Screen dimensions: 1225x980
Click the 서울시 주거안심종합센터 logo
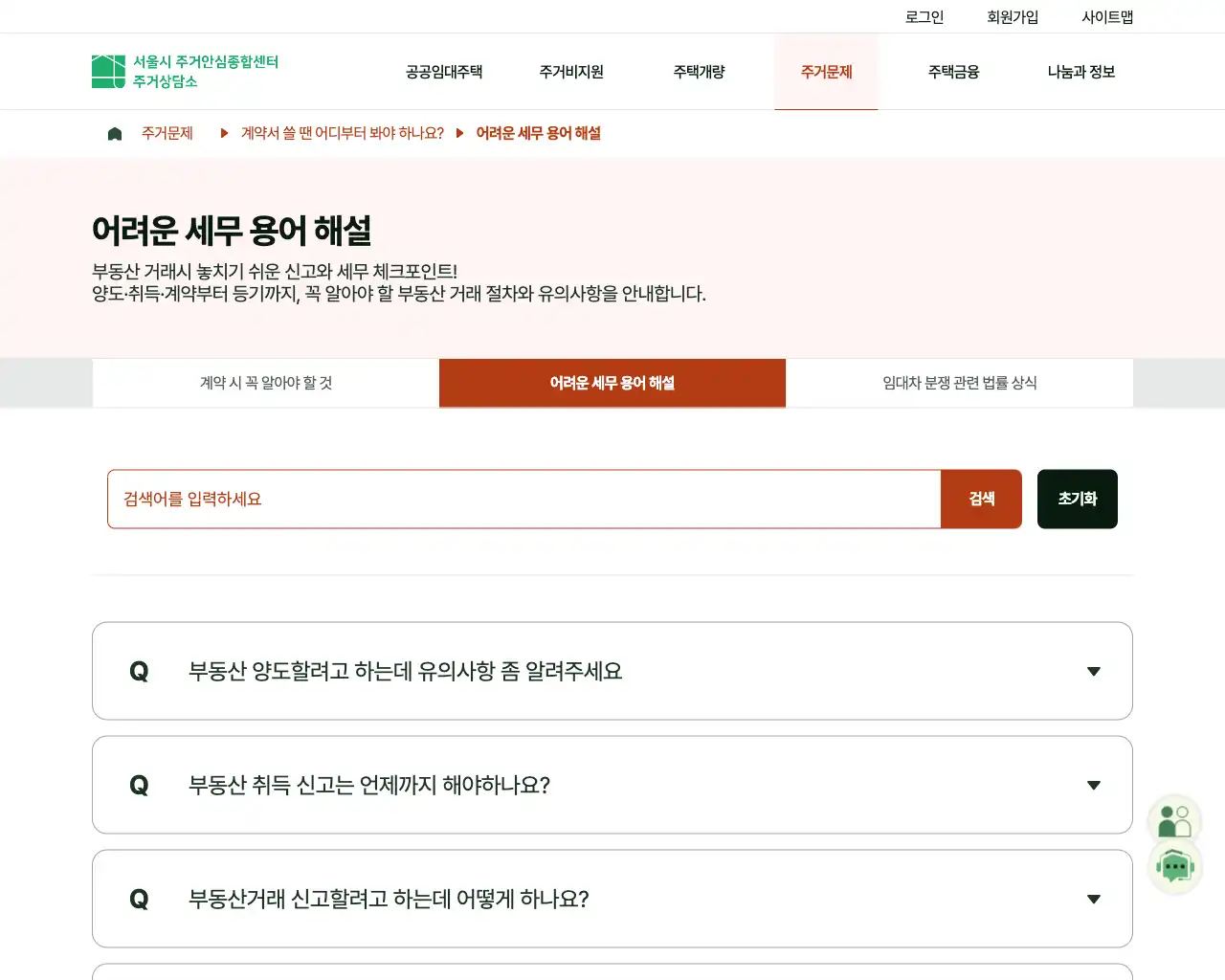click(185, 72)
